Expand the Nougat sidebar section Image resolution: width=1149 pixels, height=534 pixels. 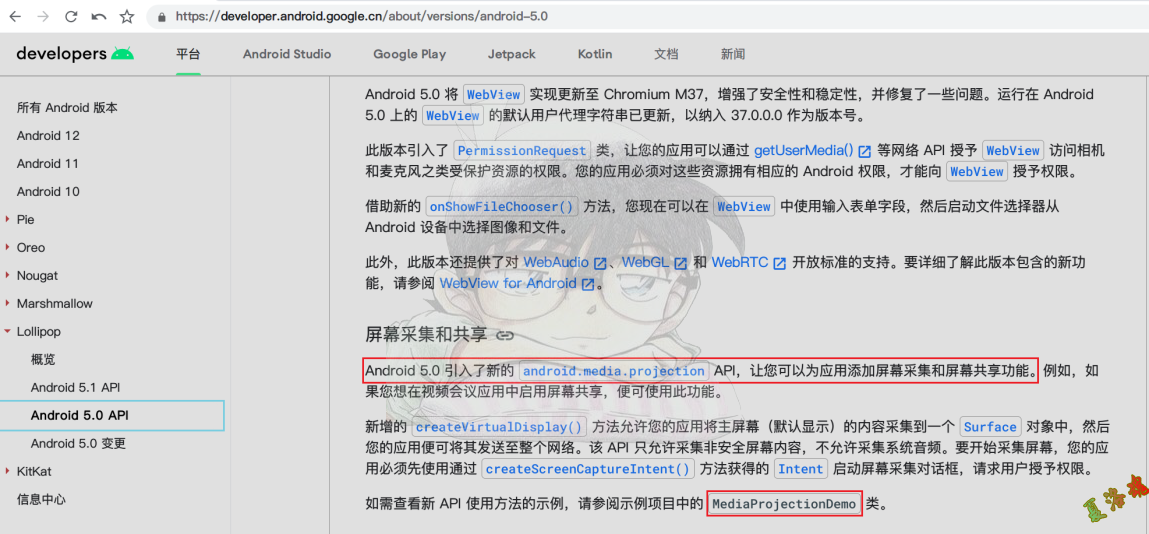point(8,275)
